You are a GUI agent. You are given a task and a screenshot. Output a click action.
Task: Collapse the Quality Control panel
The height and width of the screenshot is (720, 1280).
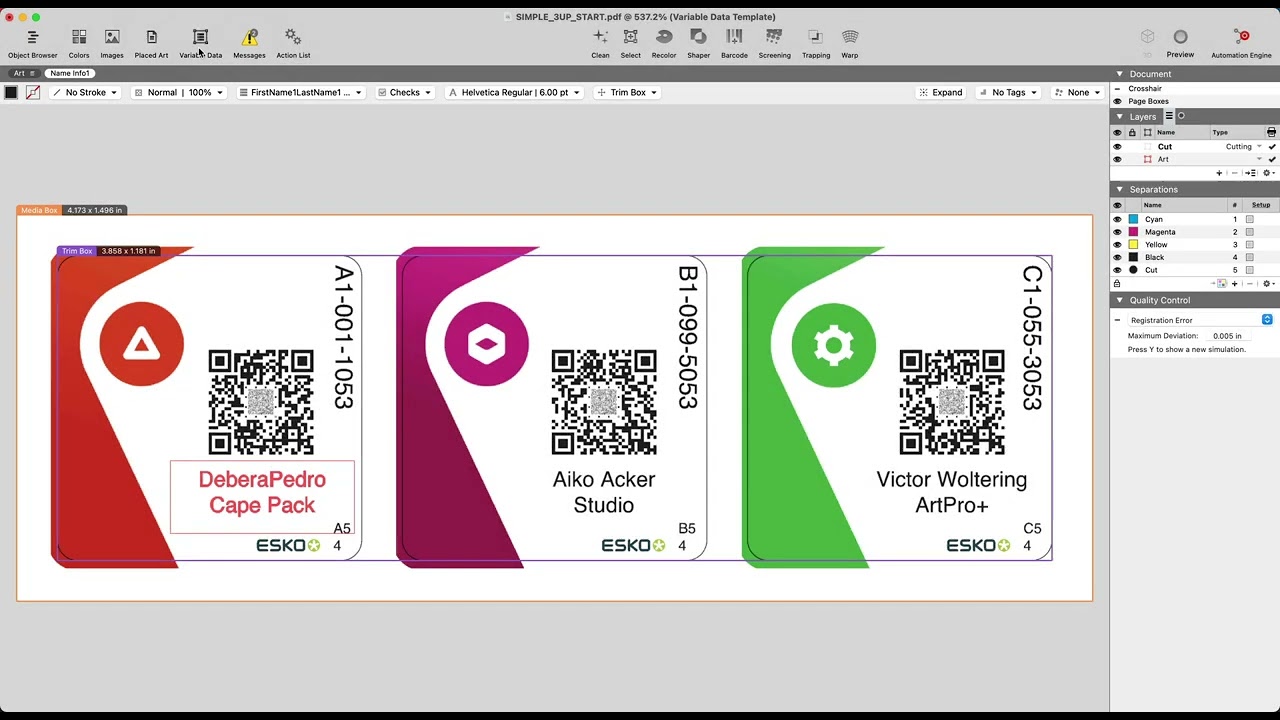[1119, 300]
